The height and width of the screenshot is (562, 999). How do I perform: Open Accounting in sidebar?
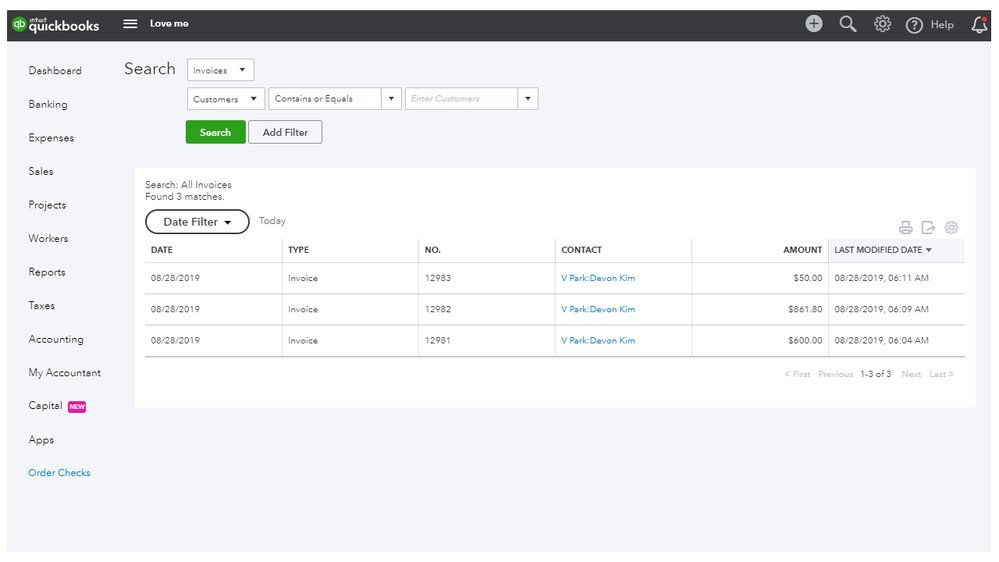tap(55, 340)
